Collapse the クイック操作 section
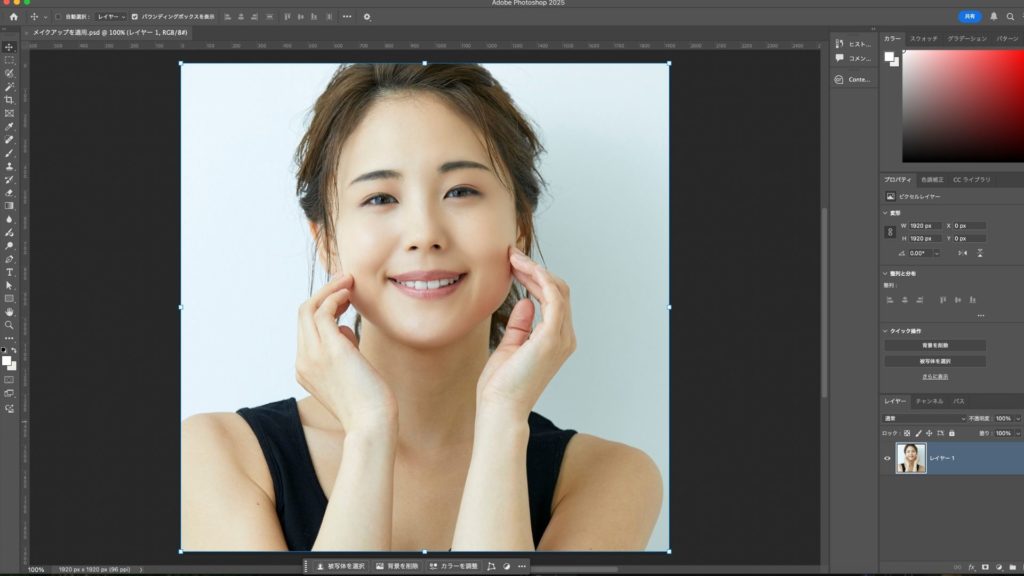Image resolution: width=1024 pixels, height=576 pixels. (x=885, y=331)
